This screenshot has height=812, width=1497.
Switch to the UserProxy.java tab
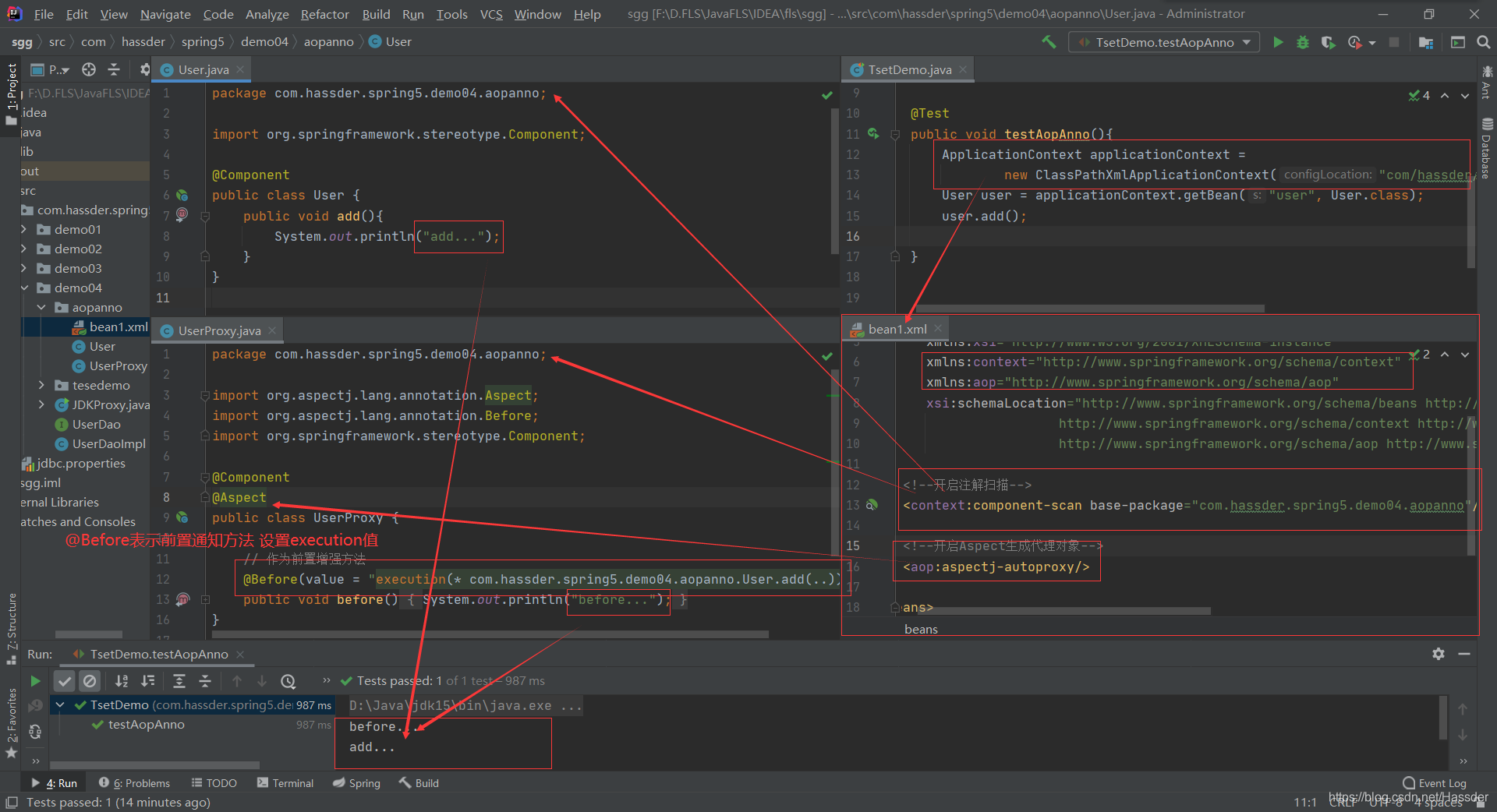tap(218, 330)
